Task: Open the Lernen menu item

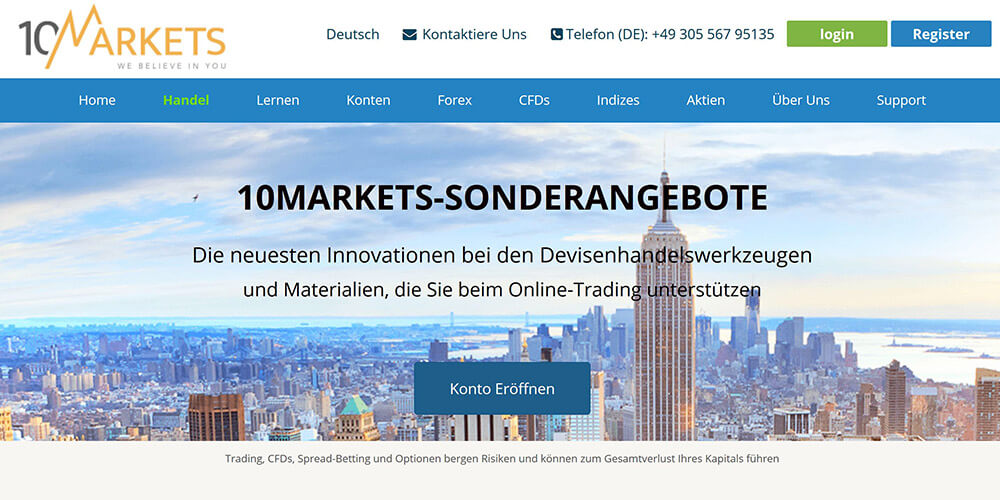Action: pyautogui.click(x=277, y=100)
